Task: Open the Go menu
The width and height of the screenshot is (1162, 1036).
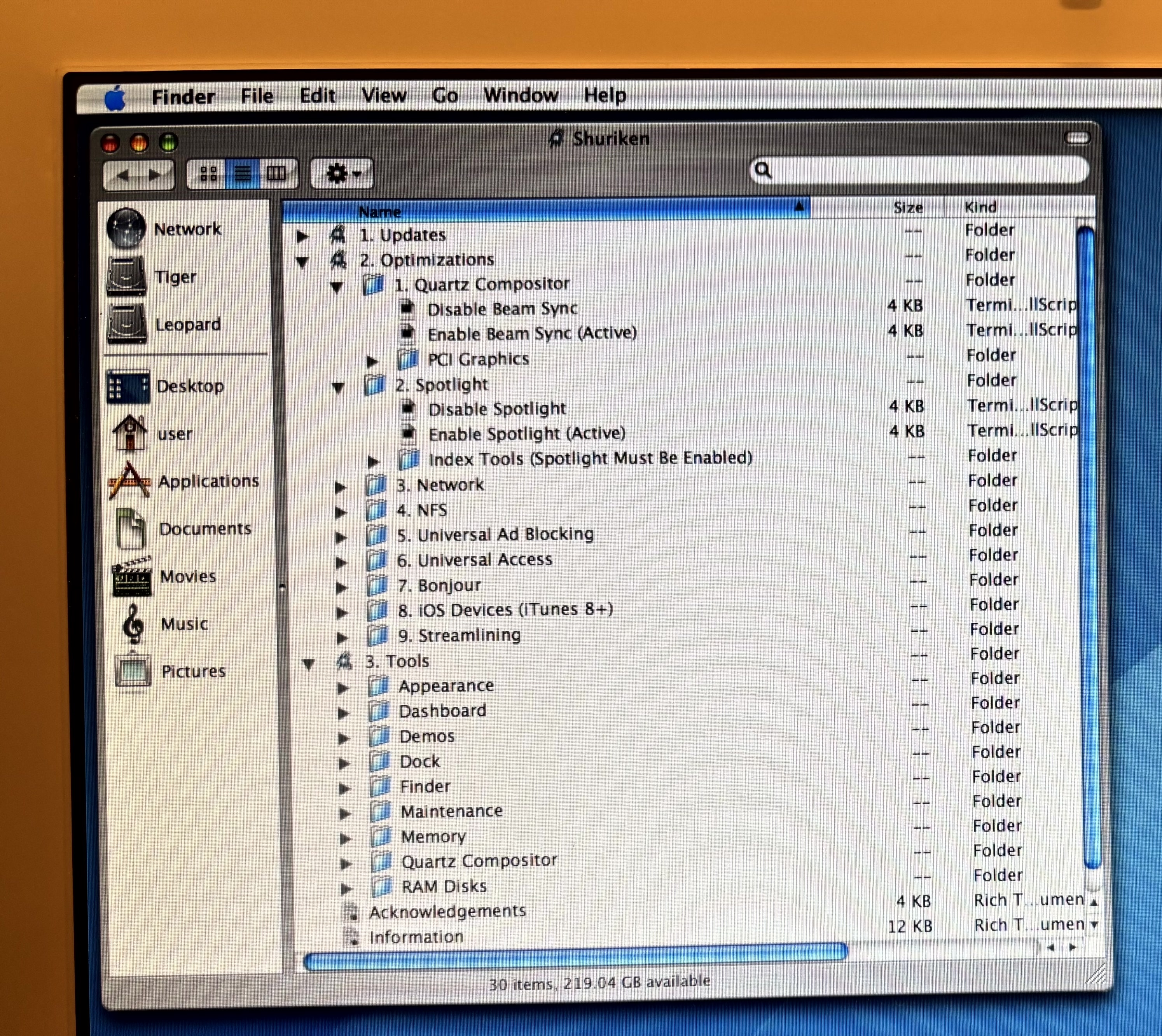Action: point(445,95)
